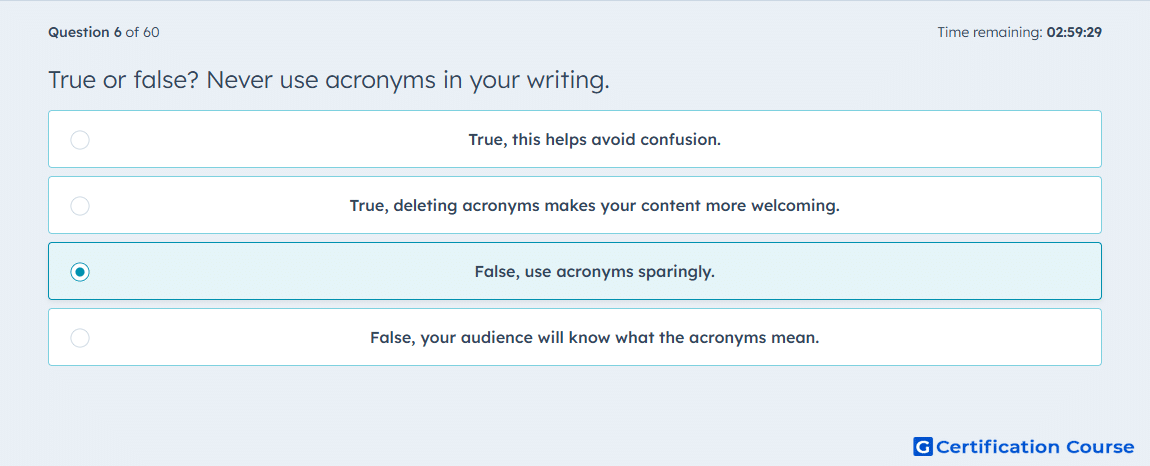Open the Certification Course watermark link
1150x466 pixels.
coord(1023,446)
